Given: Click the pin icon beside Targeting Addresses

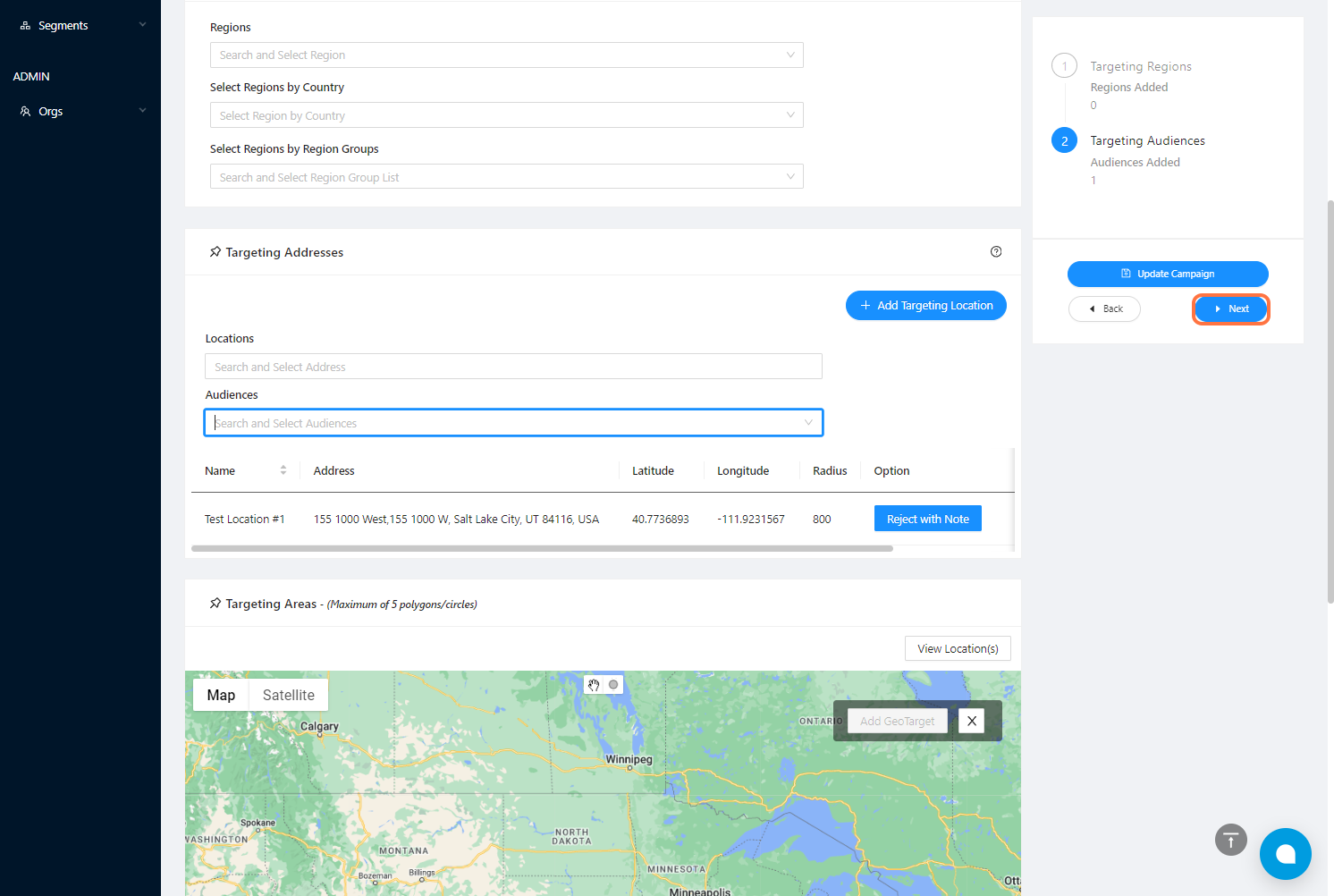Looking at the screenshot, I should 215,252.
